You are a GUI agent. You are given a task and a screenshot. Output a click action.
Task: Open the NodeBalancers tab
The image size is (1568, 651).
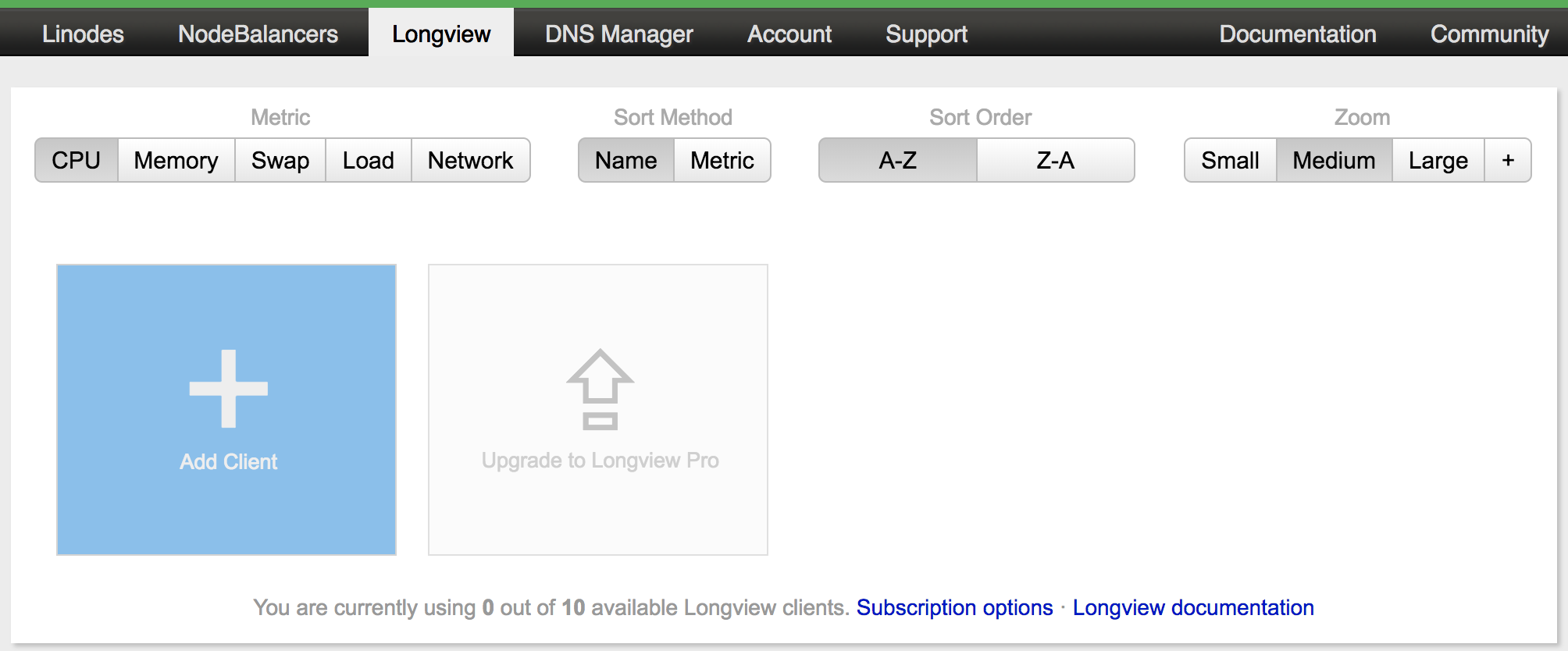(x=258, y=34)
